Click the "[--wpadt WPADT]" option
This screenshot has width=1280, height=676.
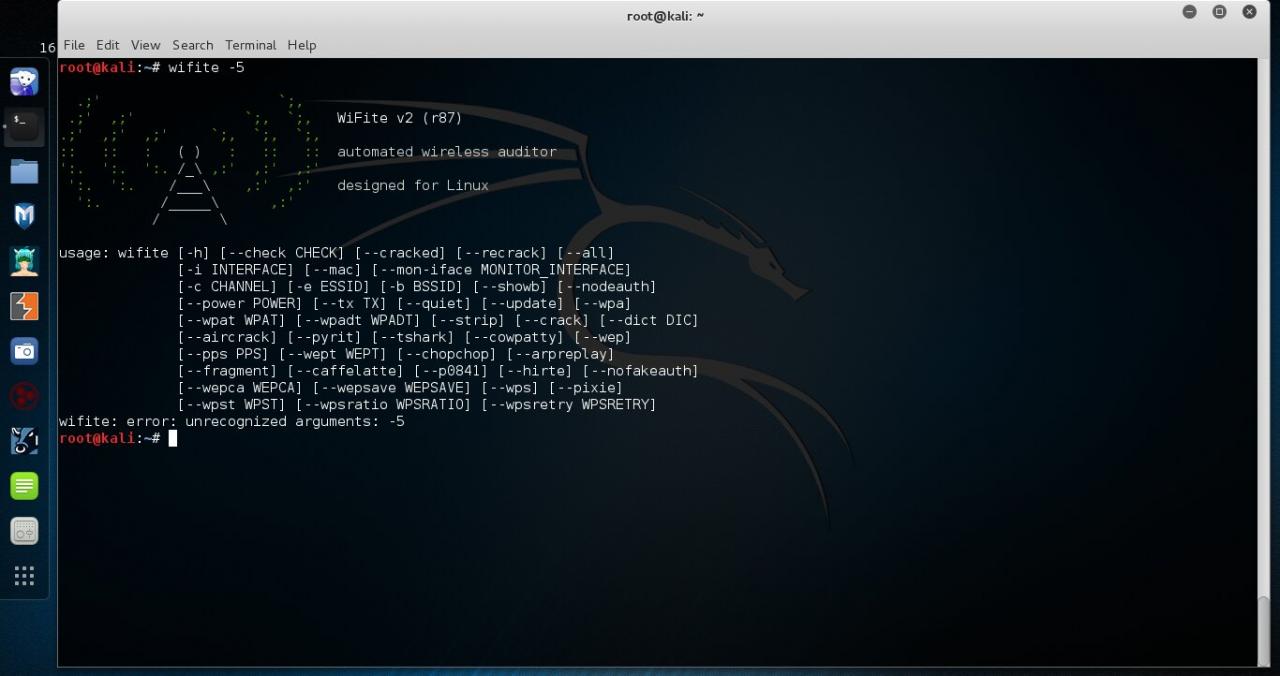[358, 321]
